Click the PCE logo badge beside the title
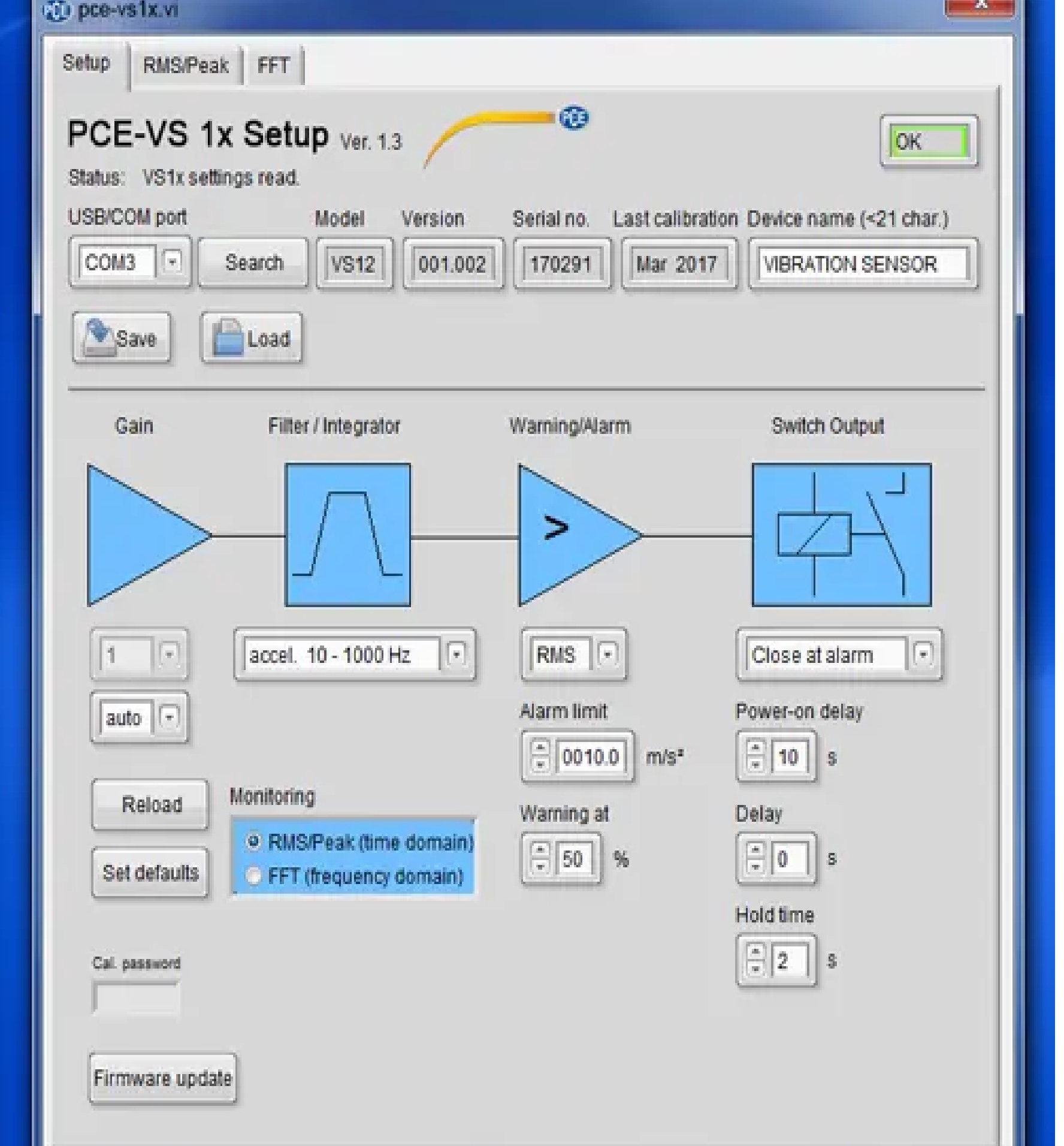The width and height of the screenshot is (1064, 1146). tap(574, 118)
